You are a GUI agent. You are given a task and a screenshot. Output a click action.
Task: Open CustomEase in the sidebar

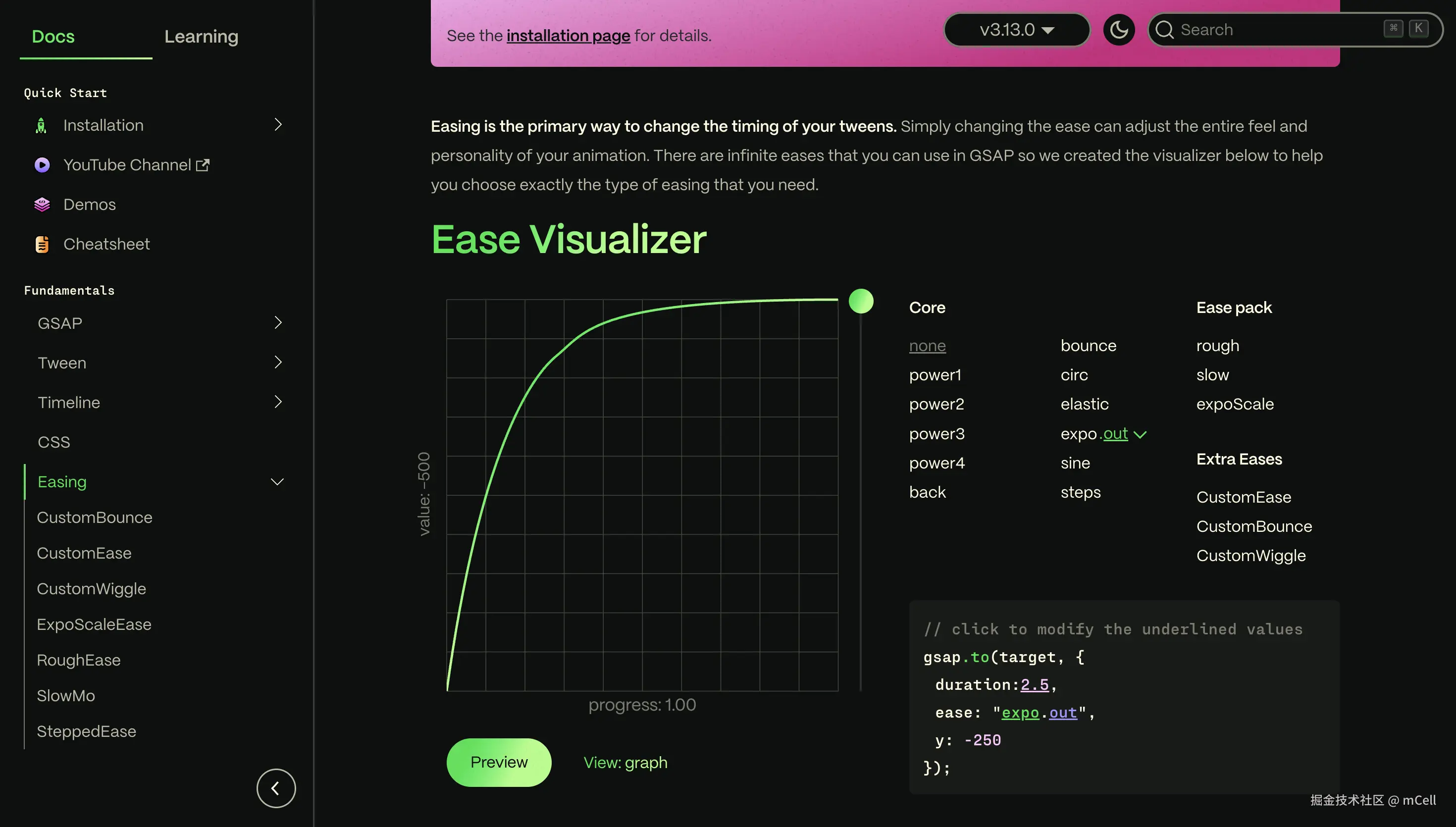[x=84, y=553]
